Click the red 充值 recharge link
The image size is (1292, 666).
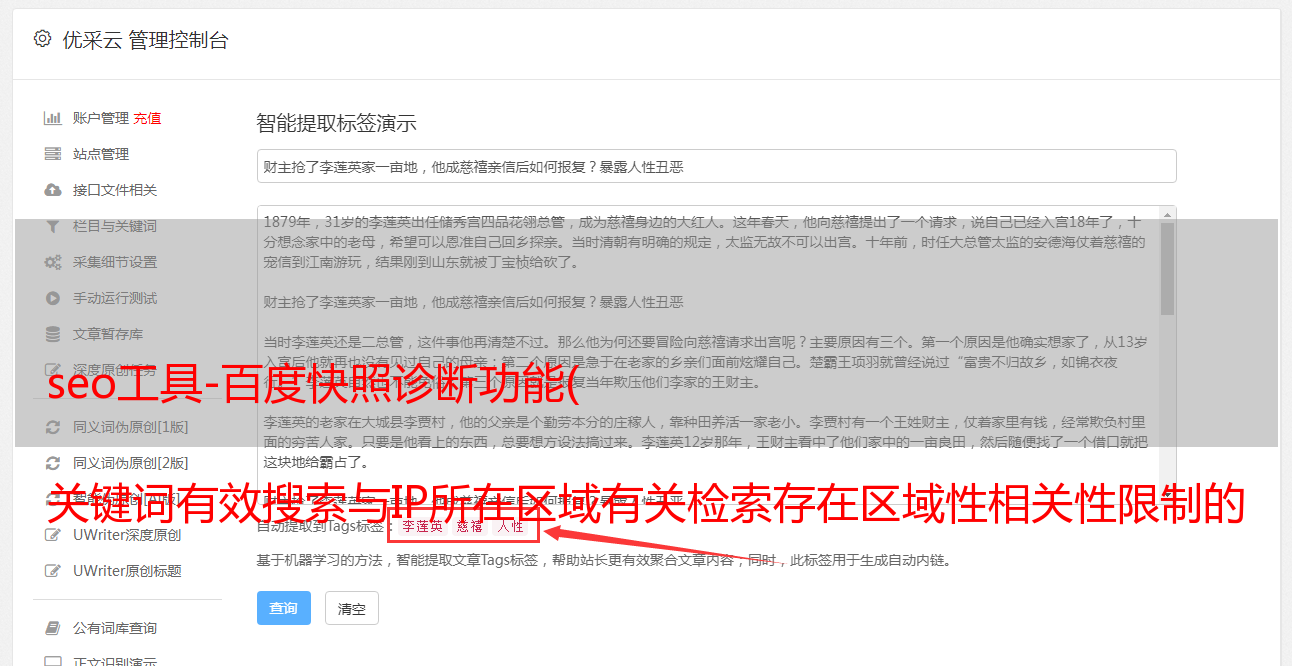pos(147,118)
